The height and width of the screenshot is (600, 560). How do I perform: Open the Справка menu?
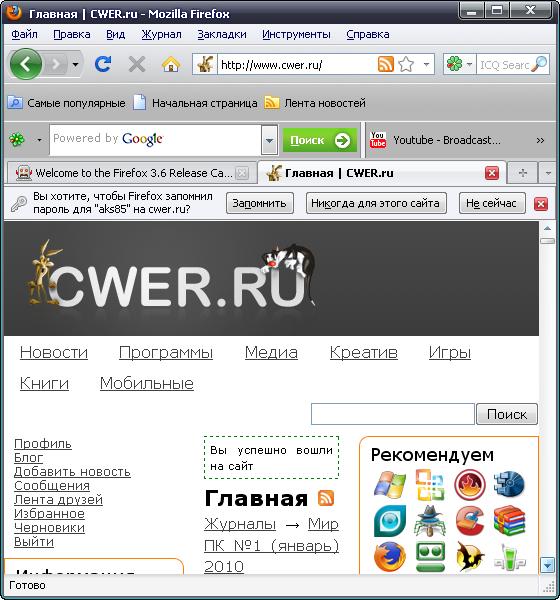tap(368, 34)
